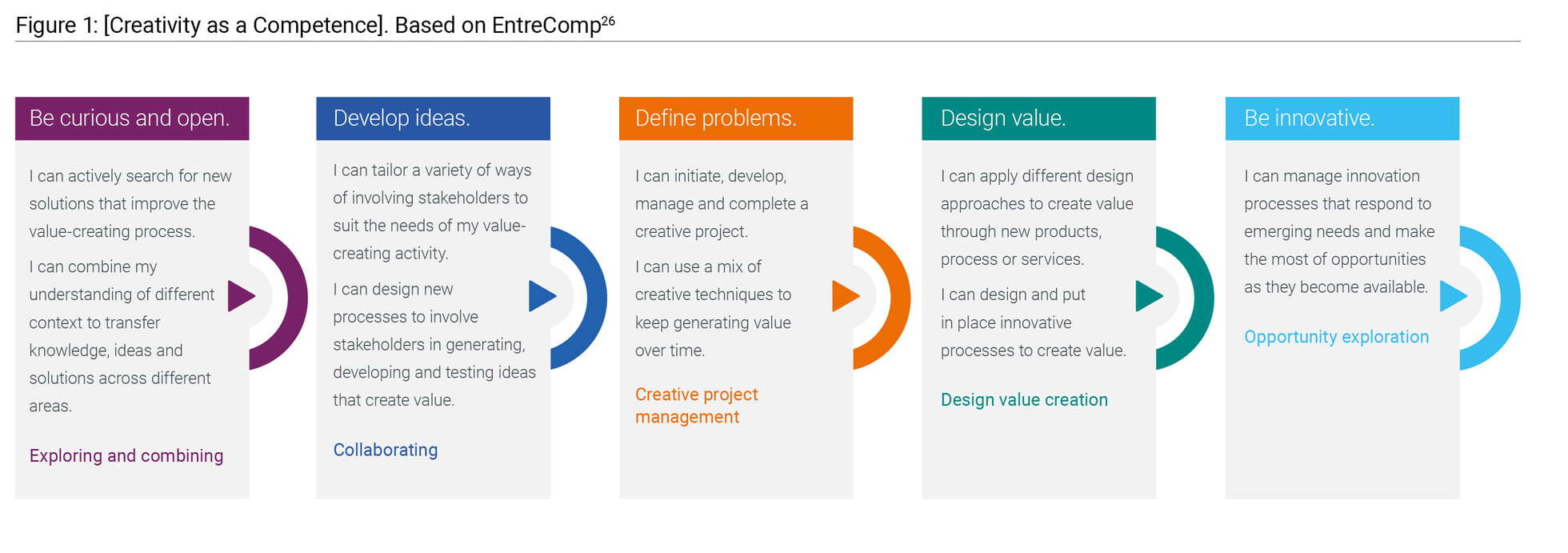The image size is (1568, 553).
Task: Click the teal semicircle arc graphic
Action: click(x=1201, y=298)
